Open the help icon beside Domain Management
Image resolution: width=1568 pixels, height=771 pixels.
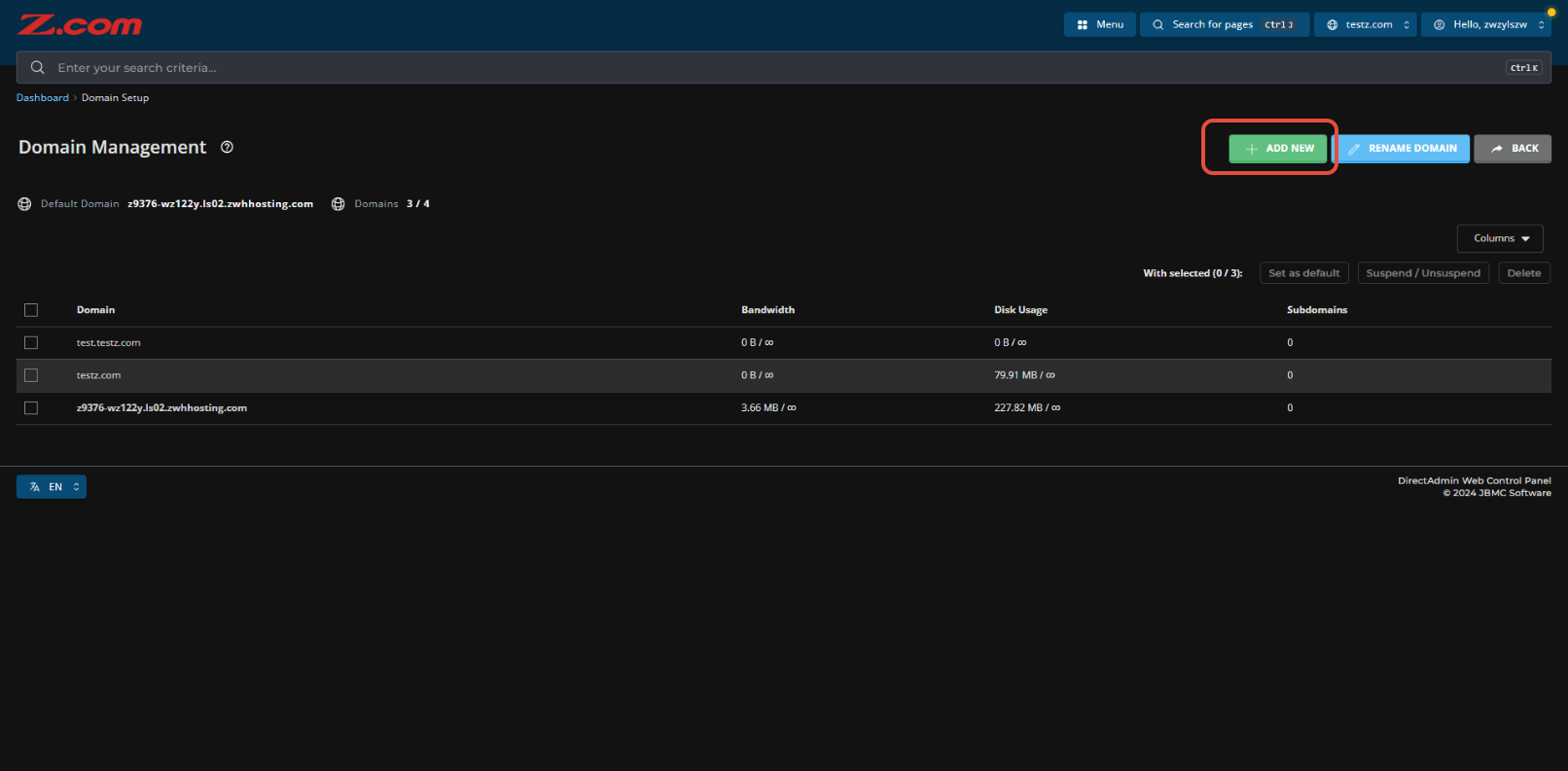tap(227, 147)
